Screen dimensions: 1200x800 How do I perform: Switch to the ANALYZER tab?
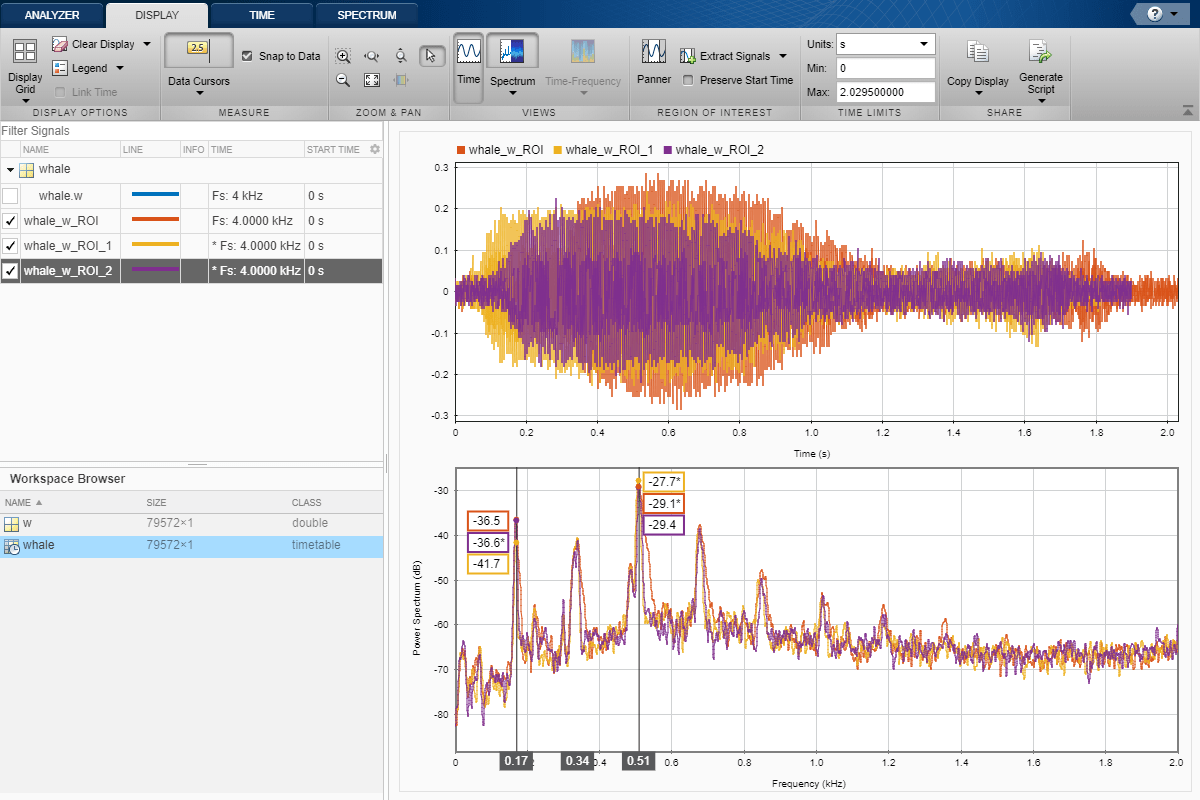pyautogui.click(x=51, y=15)
